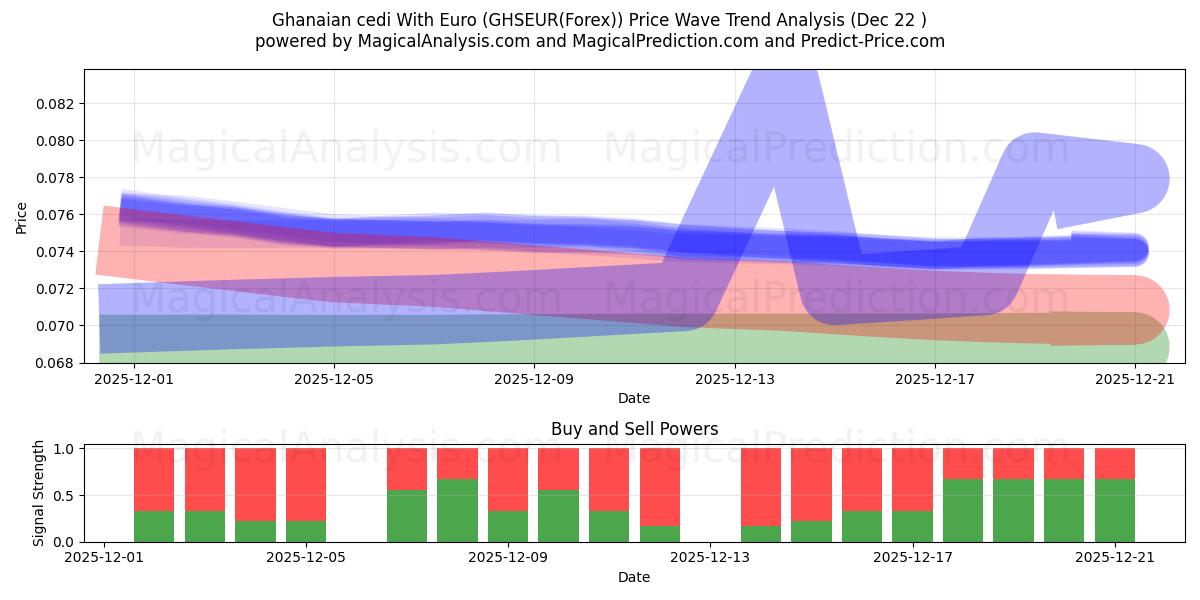This screenshot has width=1200, height=600.
Task: Click the Buy and Sell Powers title
Action: (633, 430)
